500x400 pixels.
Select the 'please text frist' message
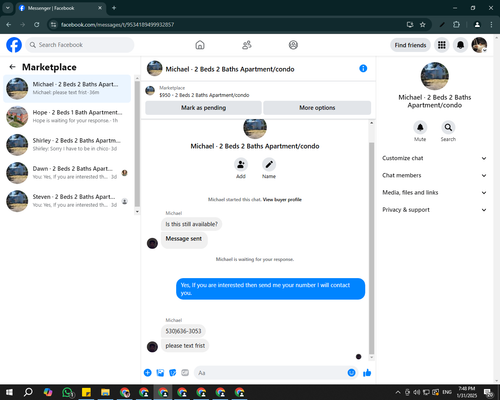pos(185,346)
